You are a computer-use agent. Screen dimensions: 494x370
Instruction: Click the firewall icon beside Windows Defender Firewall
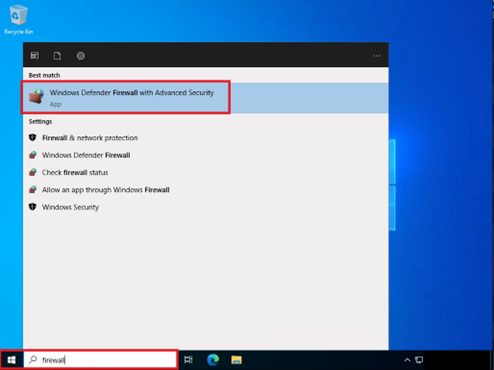pyautogui.click(x=32, y=155)
